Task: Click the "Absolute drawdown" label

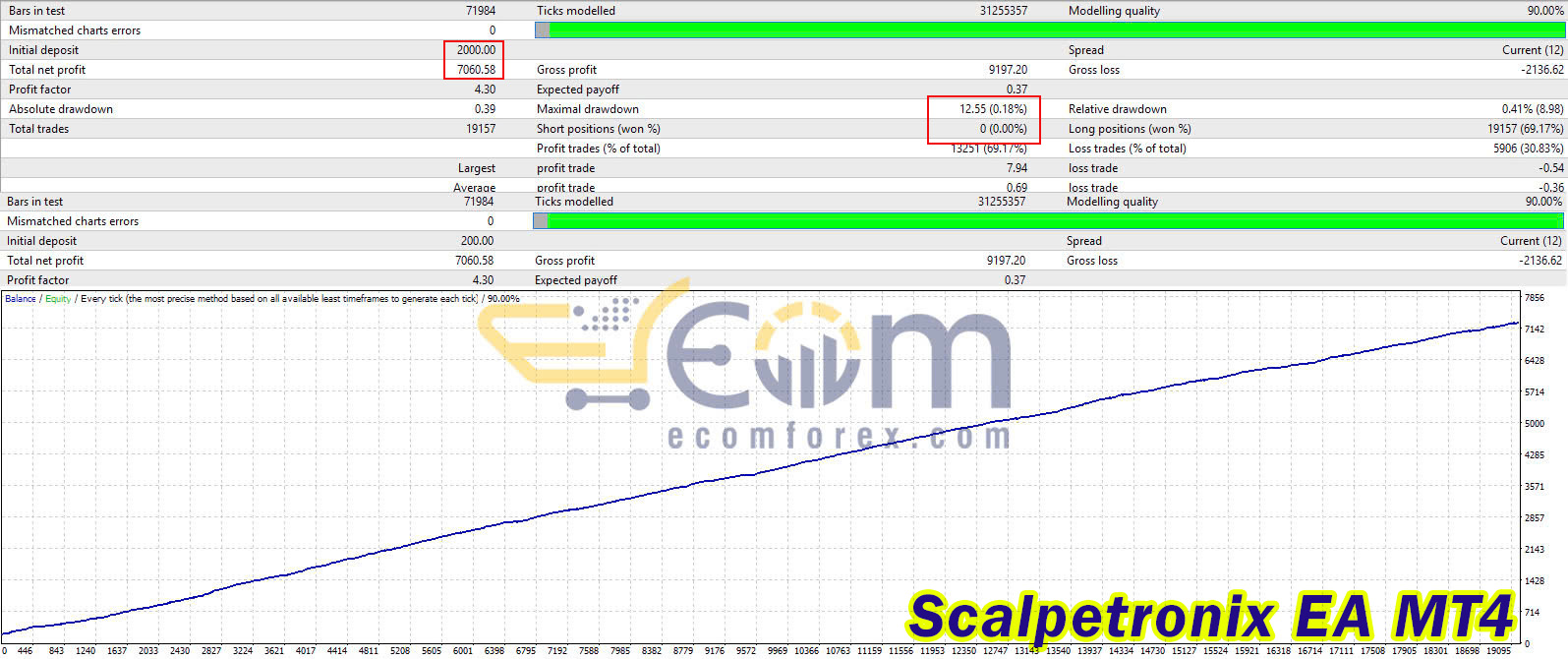Action: coord(61,109)
